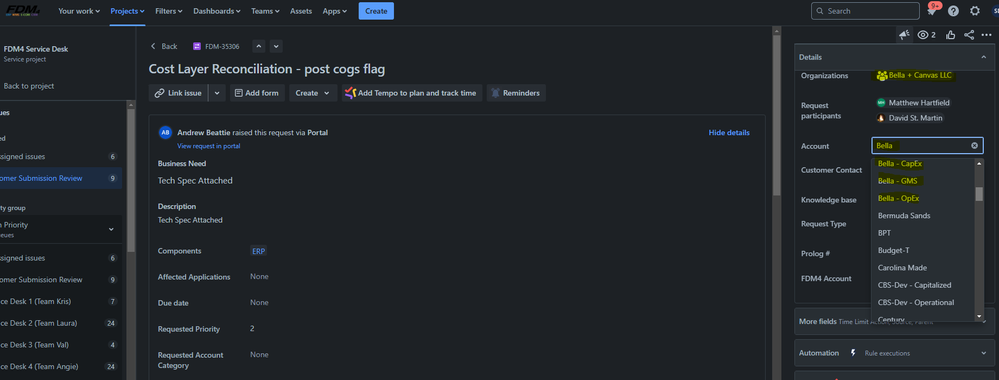The height and width of the screenshot is (380, 999).
Task: Click the feedback megaphone icon
Action: [904, 35]
